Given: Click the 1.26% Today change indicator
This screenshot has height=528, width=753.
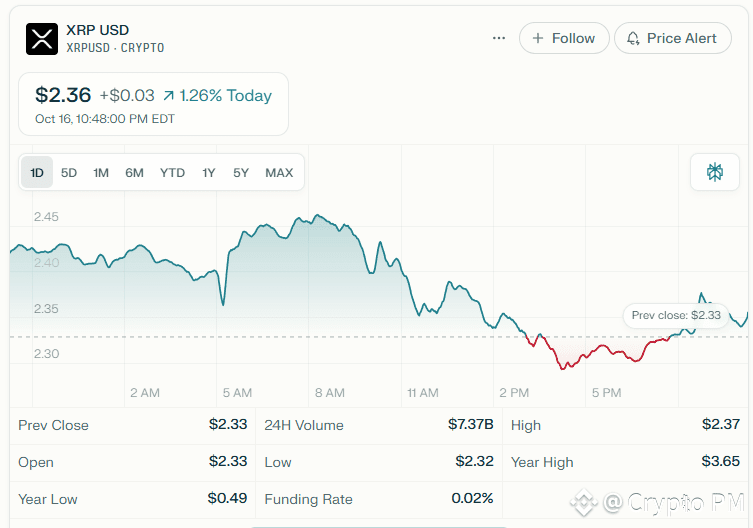Looking at the screenshot, I should (217, 96).
